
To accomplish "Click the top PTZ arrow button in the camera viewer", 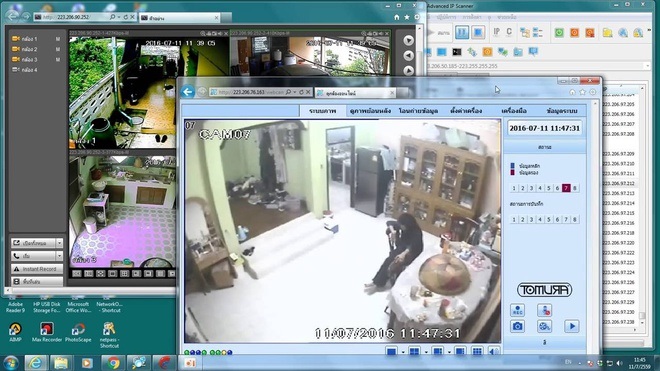I will click(x=408, y=40).
